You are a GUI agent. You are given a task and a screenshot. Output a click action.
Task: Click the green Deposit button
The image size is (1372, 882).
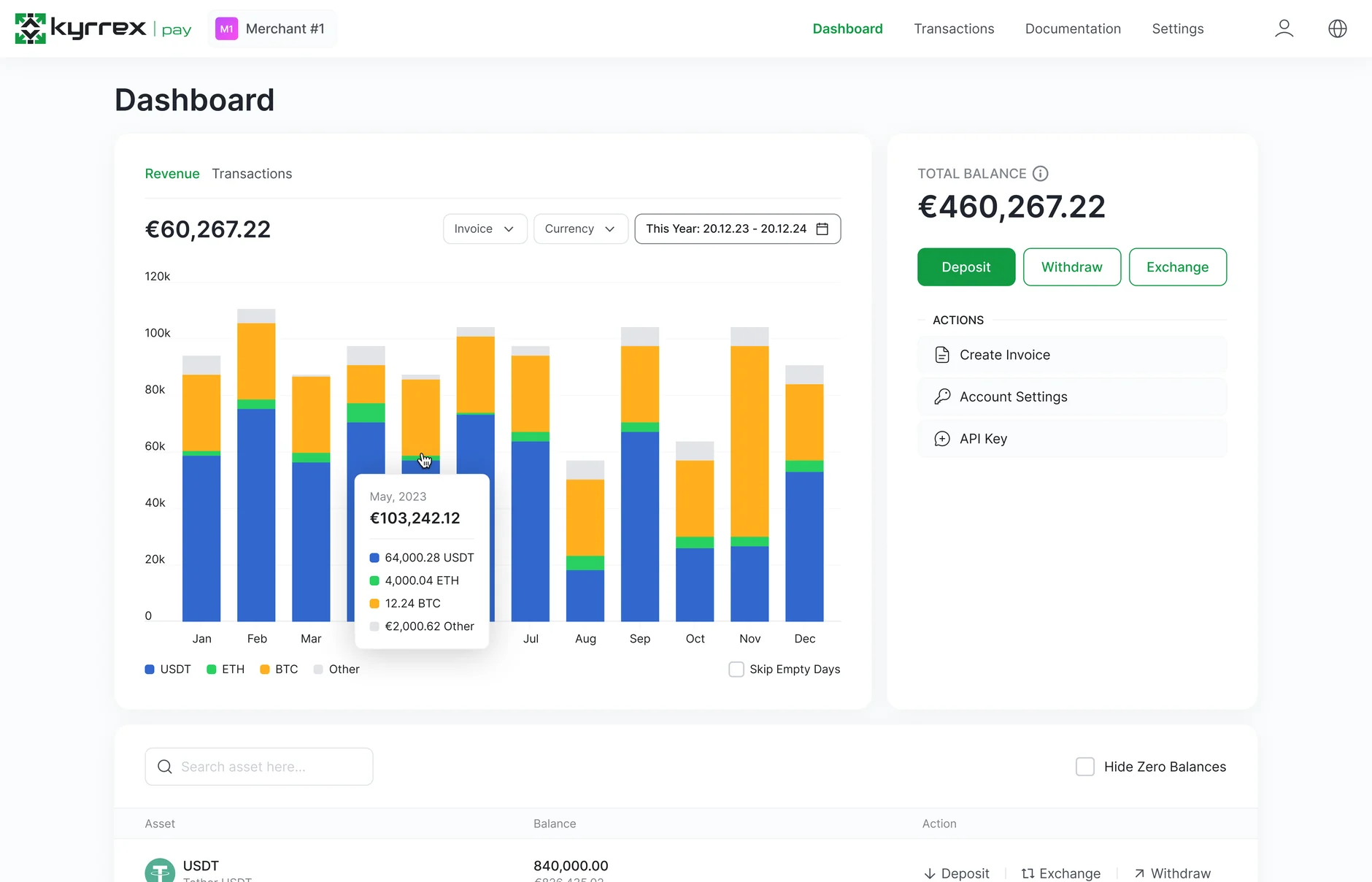pos(966,267)
